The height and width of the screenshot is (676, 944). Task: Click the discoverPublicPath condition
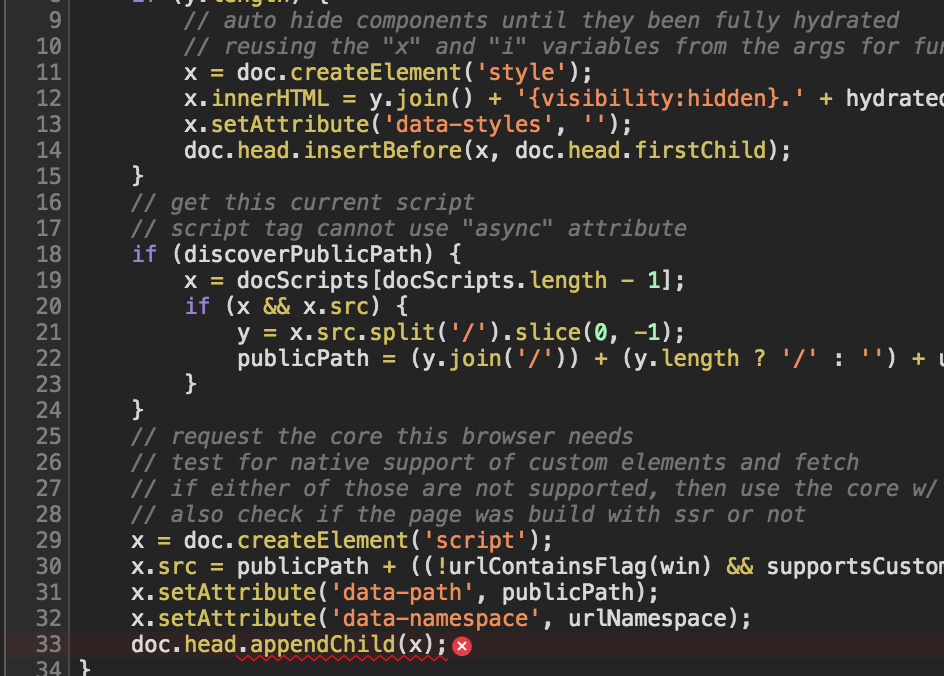[302, 254]
